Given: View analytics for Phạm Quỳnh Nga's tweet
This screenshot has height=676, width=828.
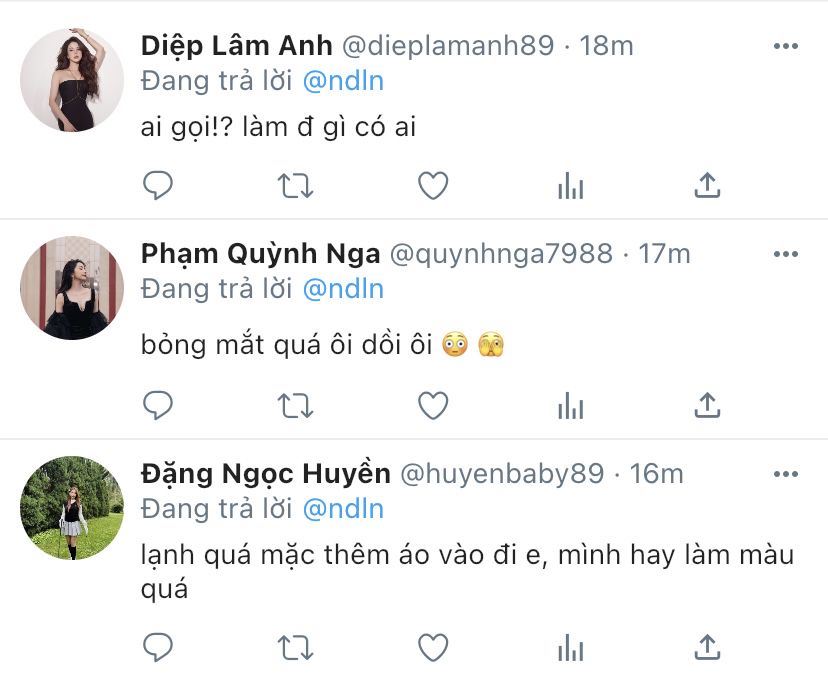Looking at the screenshot, I should [x=570, y=406].
